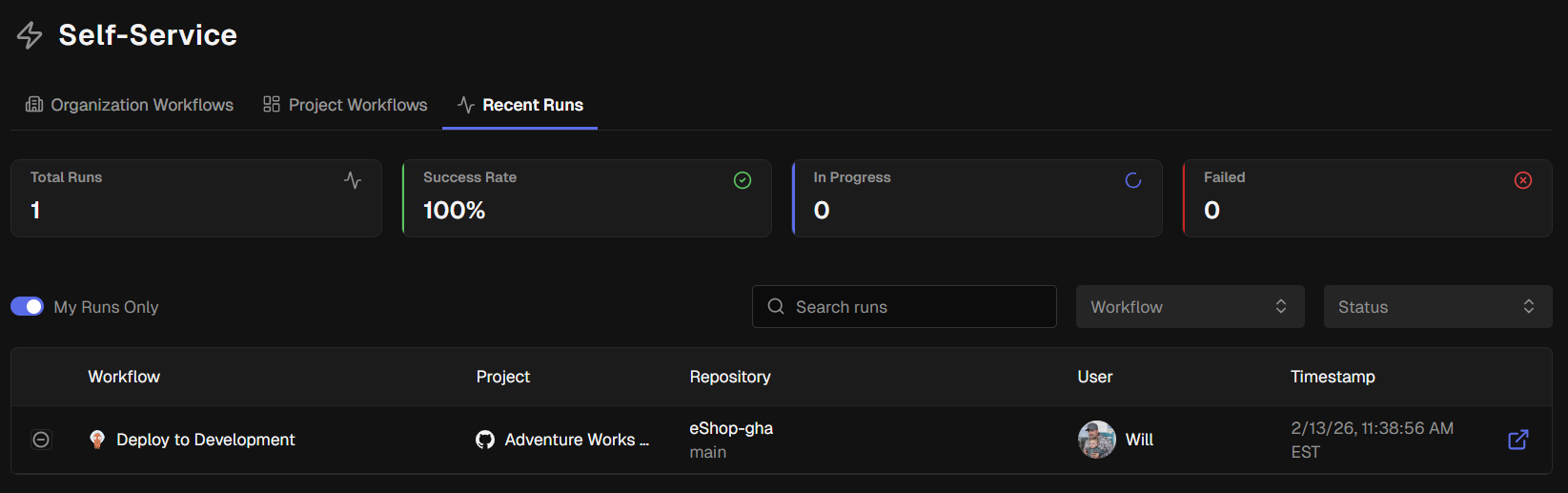The image size is (1568, 493).
Task: Click the Deploy to Development workflow name
Action: tap(206, 440)
